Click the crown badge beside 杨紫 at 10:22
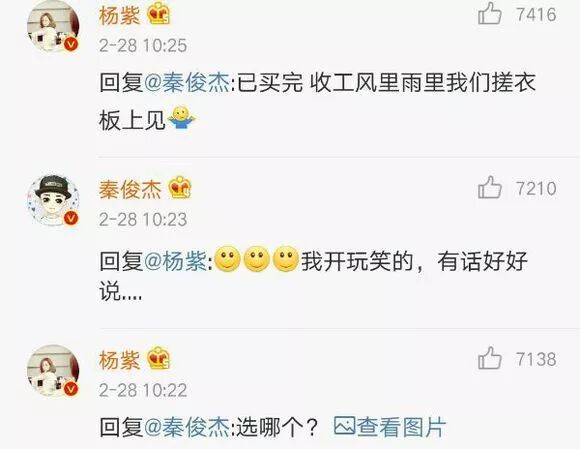Screen dimensions: 580x449 point(159,358)
